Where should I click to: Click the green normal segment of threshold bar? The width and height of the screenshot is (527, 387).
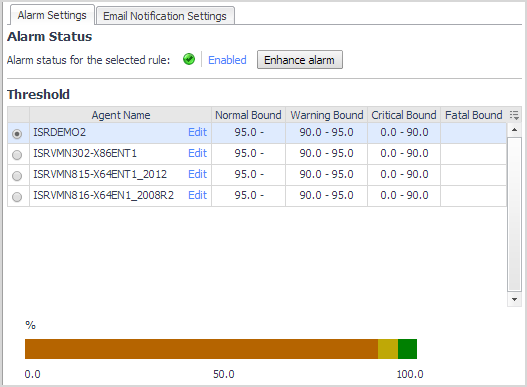(x=407, y=349)
